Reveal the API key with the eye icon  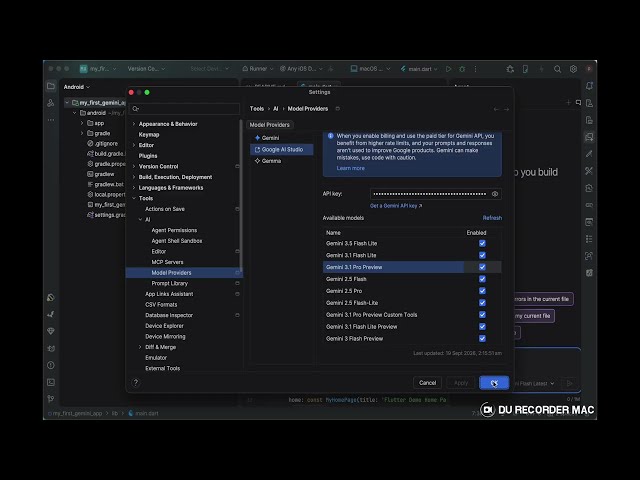coord(495,194)
